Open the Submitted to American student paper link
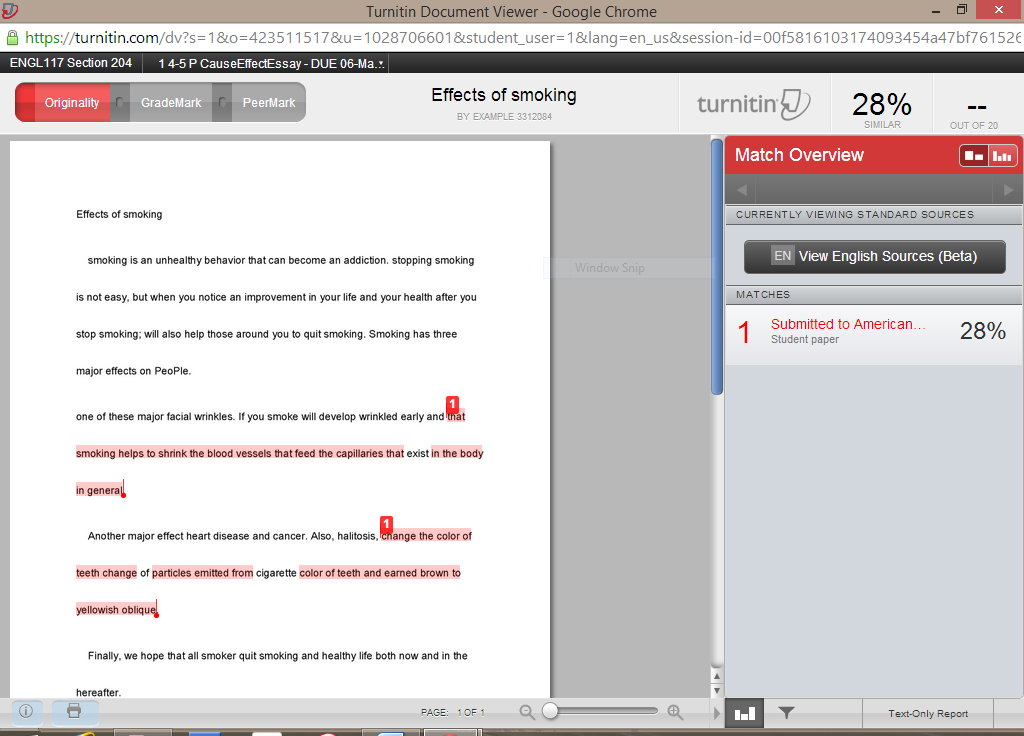1024x736 pixels. [x=846, y=324]
